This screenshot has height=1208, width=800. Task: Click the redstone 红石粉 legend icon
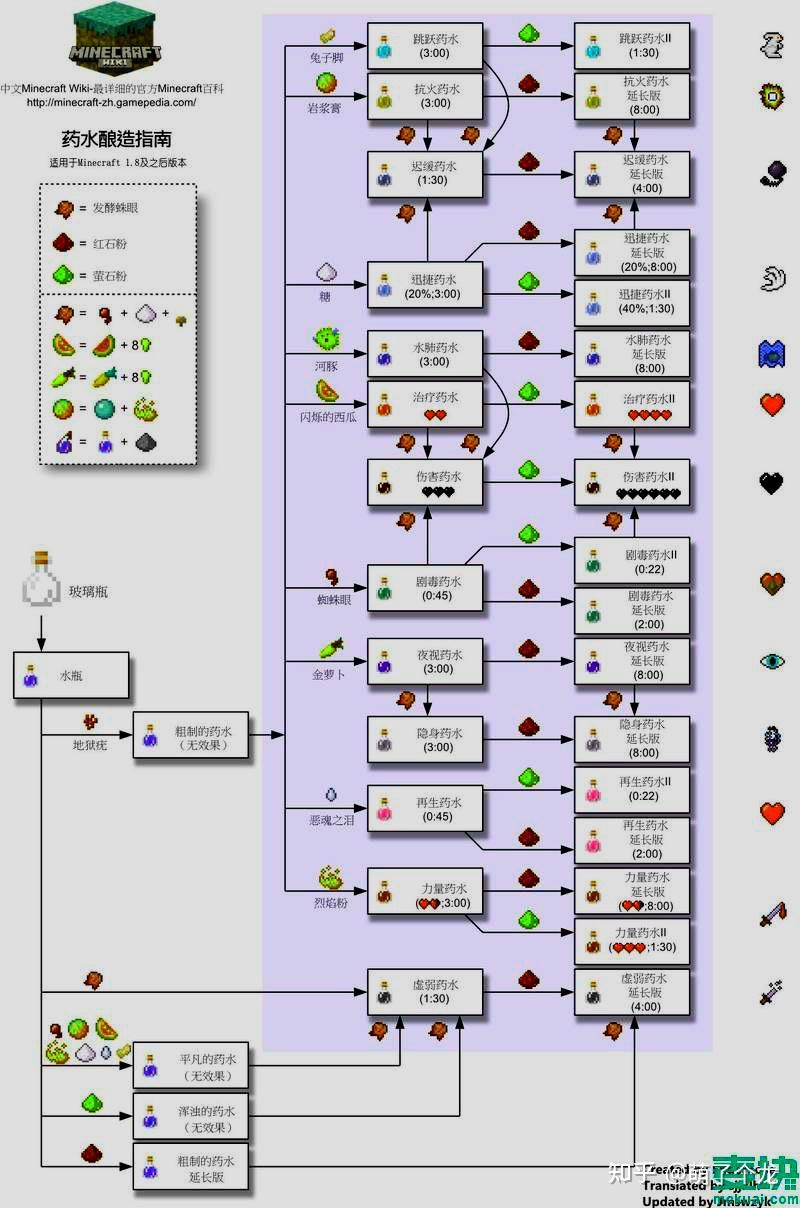click(x=64, y=241)
